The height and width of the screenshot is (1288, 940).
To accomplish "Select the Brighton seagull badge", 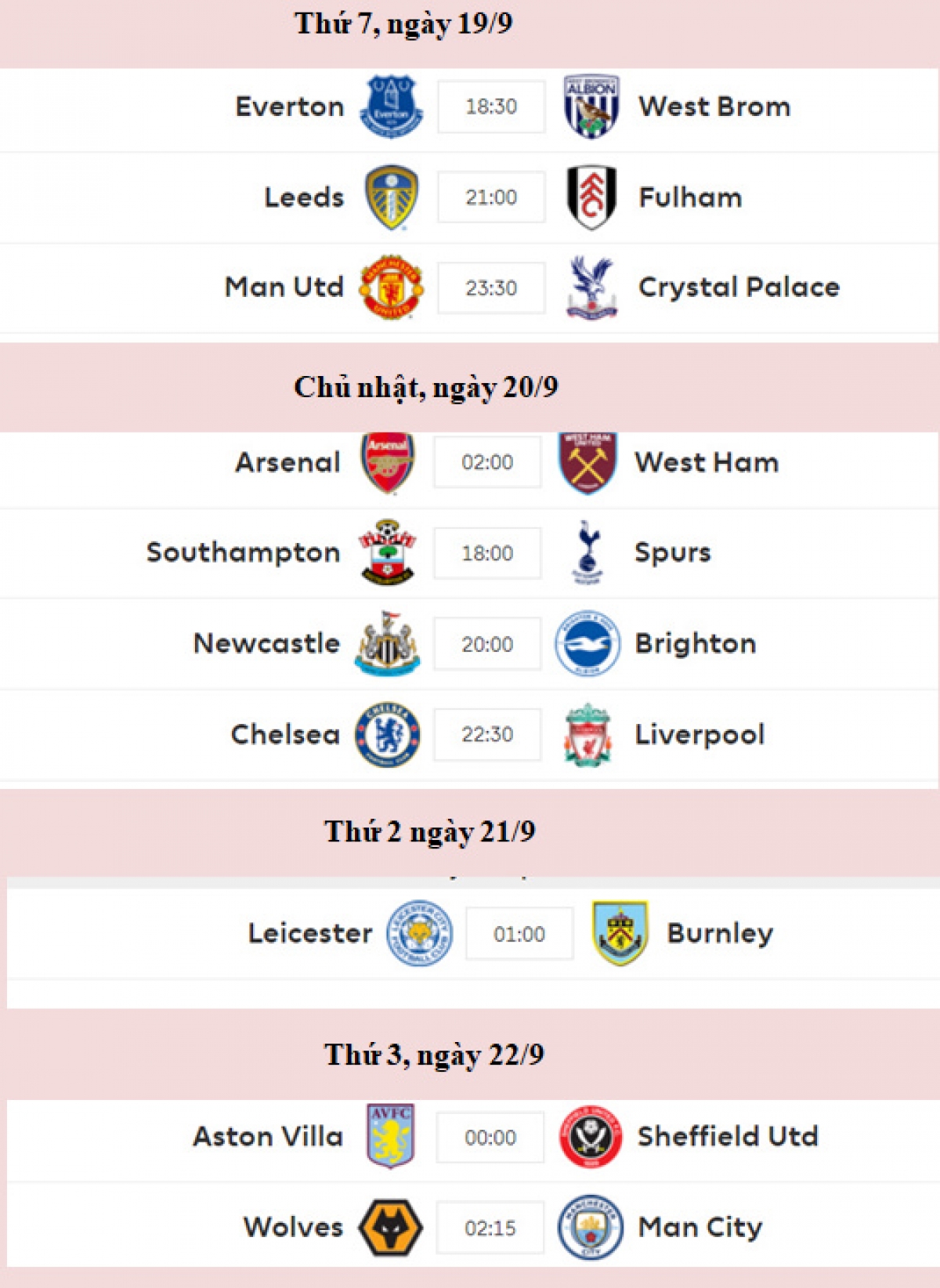I will coord(587,643).
